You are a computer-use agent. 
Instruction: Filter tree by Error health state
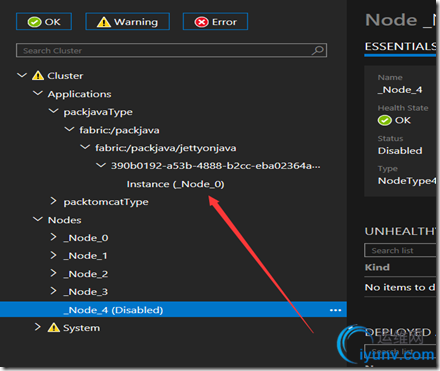(215, 22)
